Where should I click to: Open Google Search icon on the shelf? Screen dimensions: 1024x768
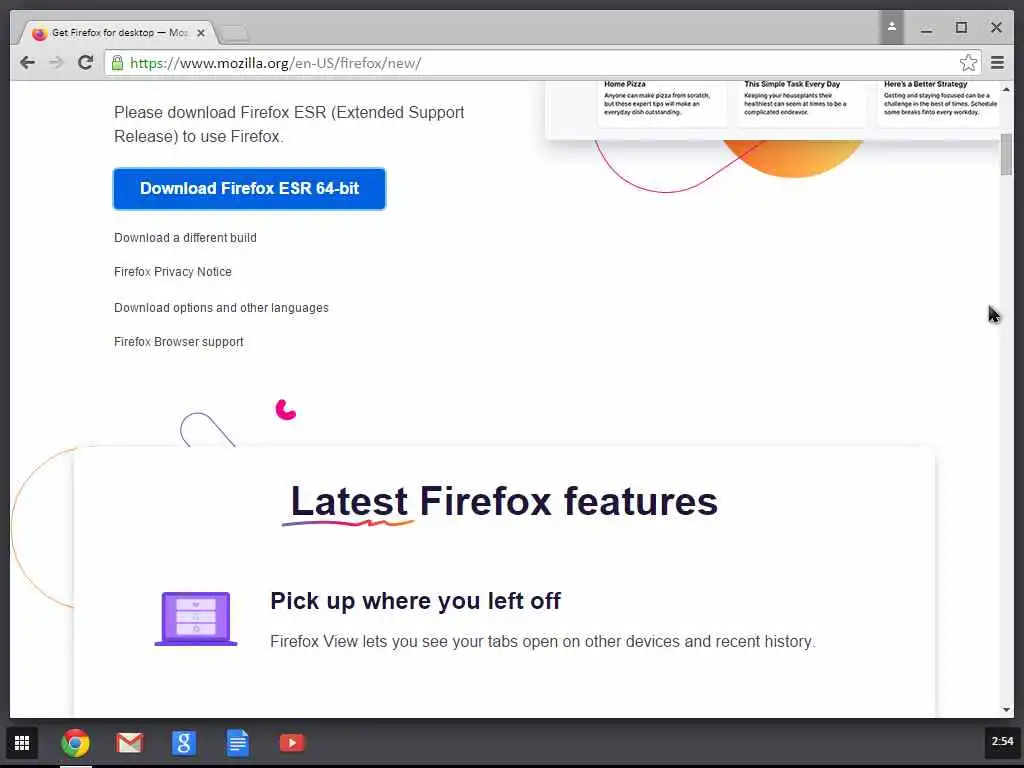(184, 743)
